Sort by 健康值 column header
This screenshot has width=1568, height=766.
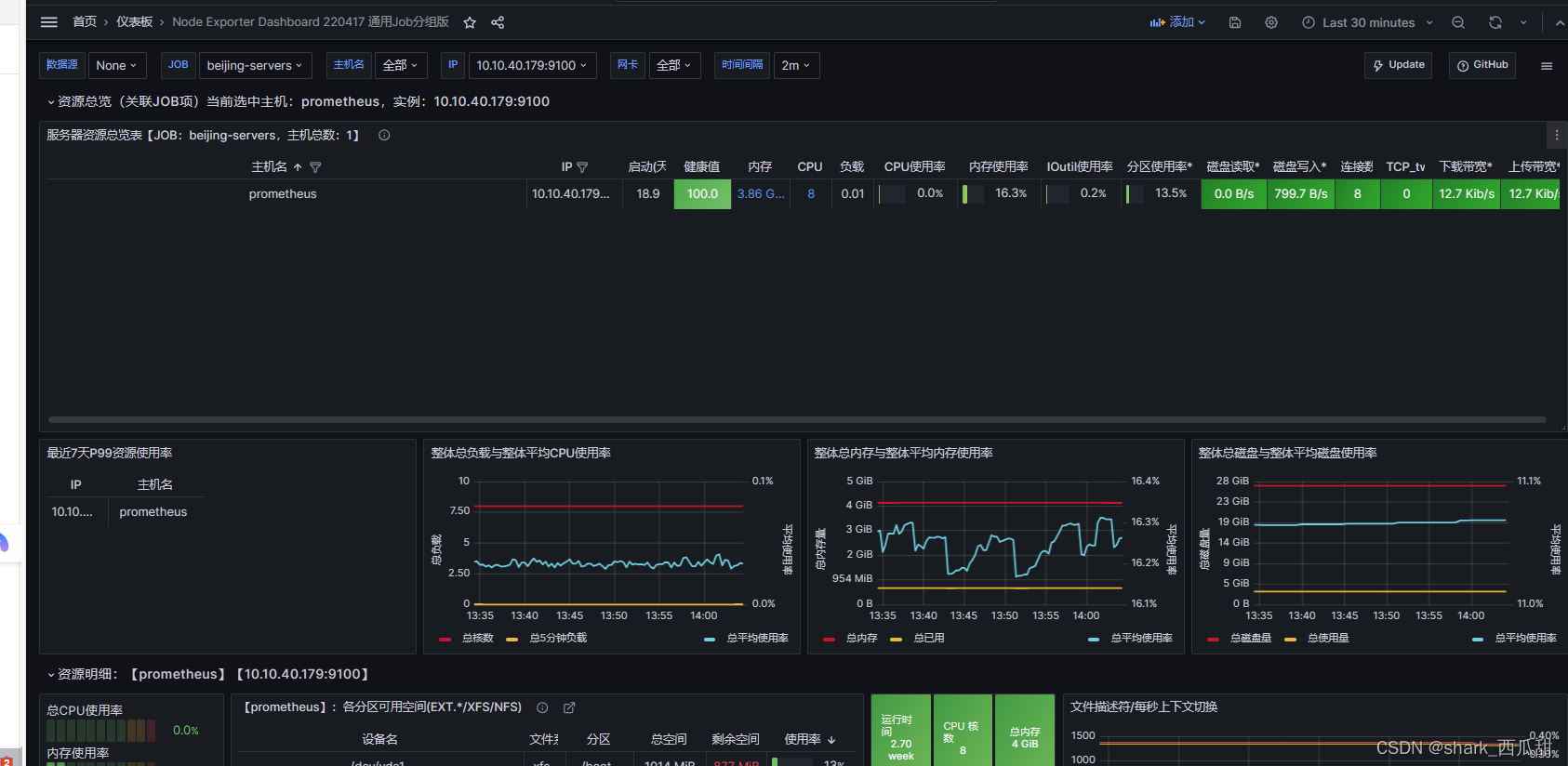pyautogui.click(x=701, y=167)
